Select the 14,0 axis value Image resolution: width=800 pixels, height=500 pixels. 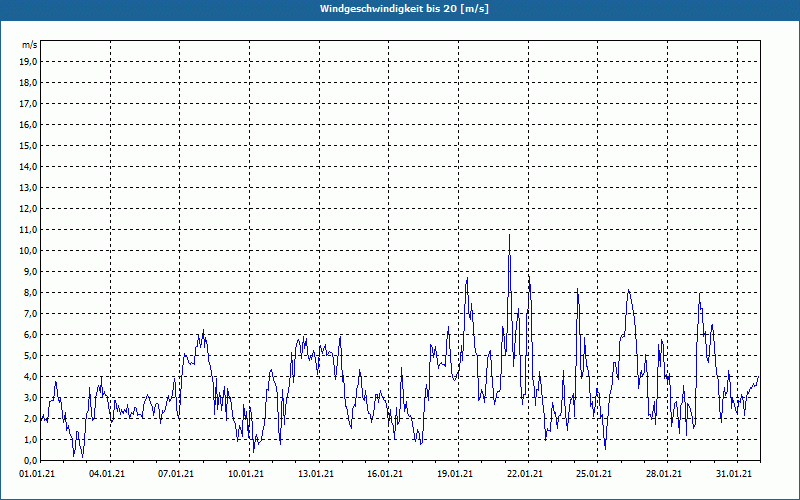(x=28, y=166)
